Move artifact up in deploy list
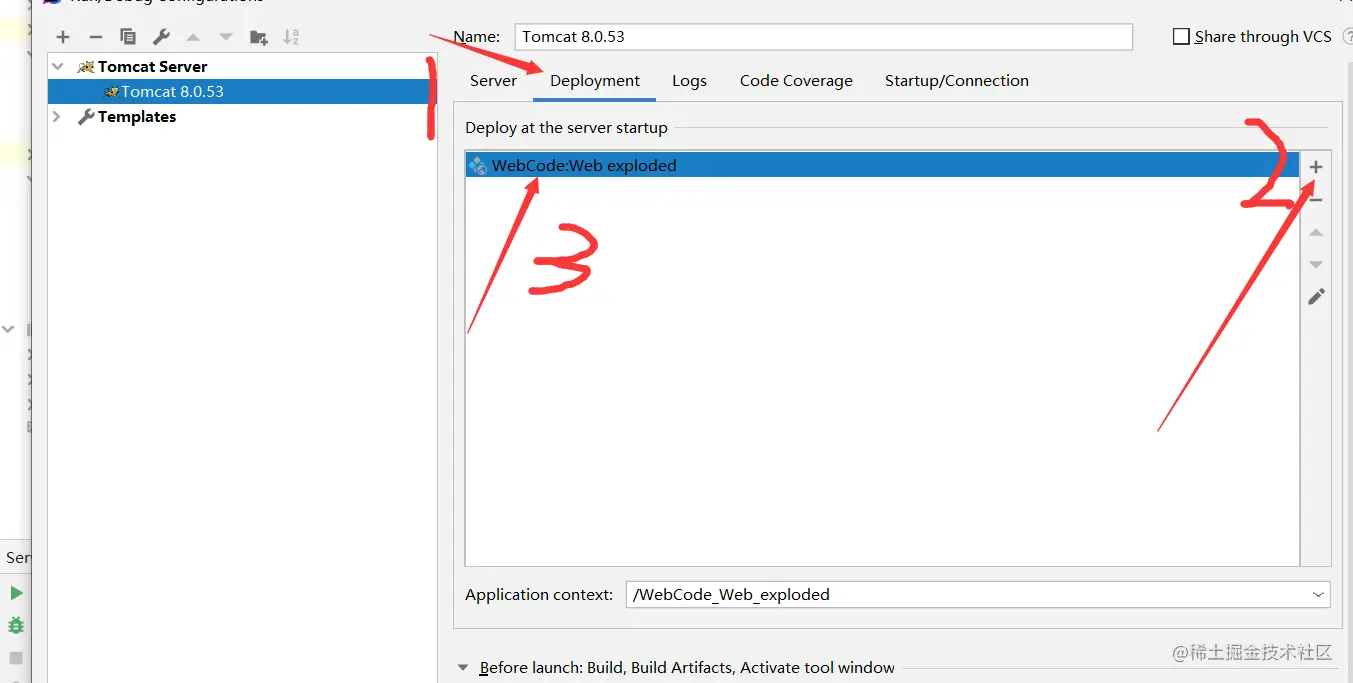 1316,232
